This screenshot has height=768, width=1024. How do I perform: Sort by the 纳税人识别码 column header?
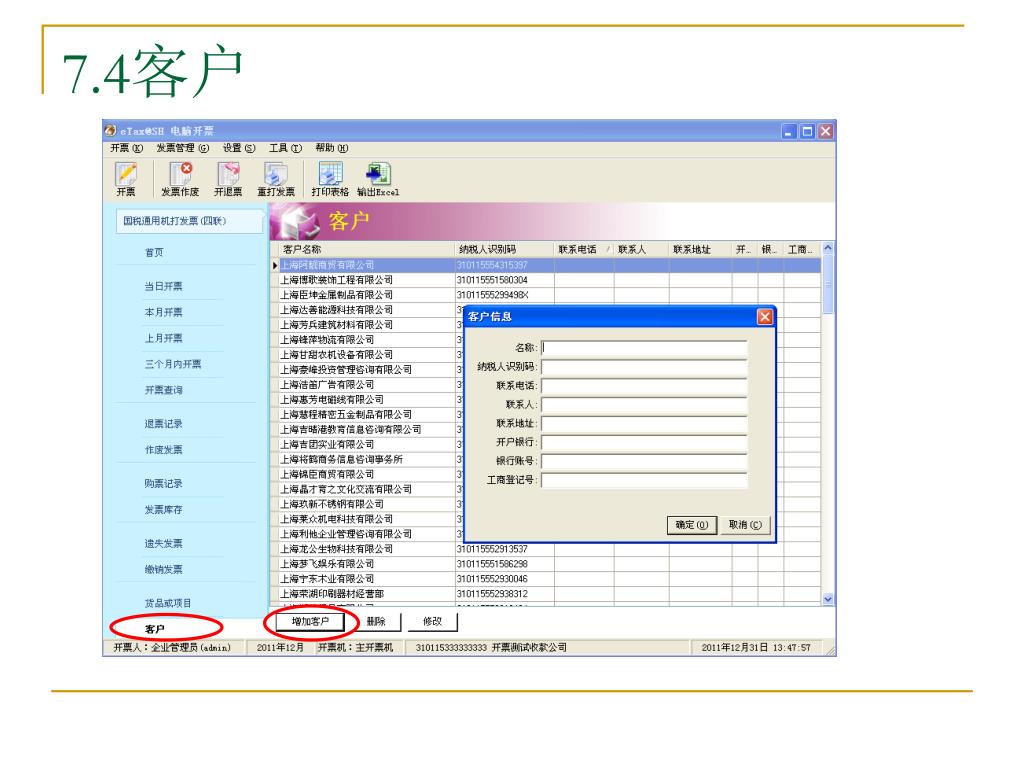pos(505,249)
